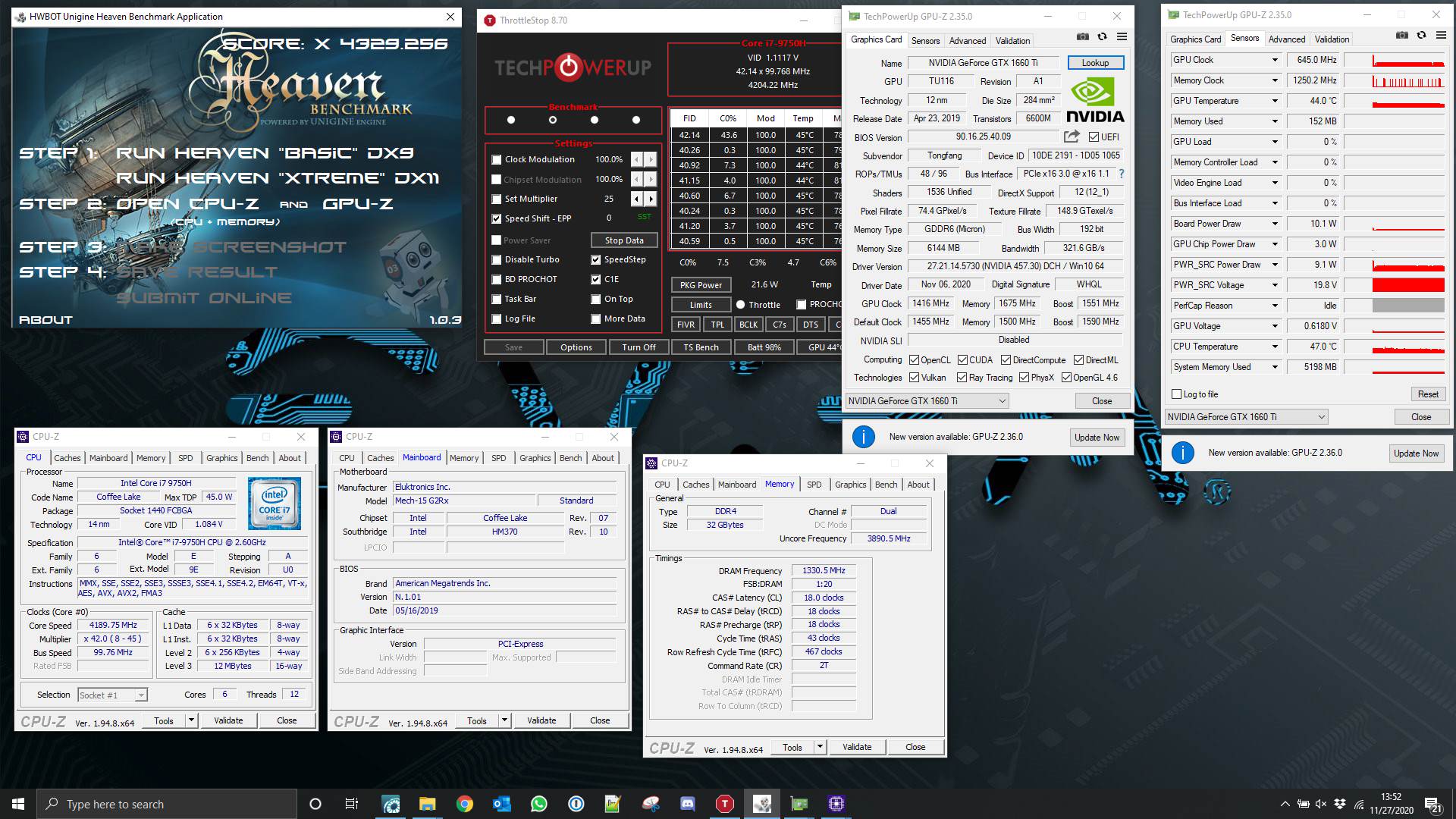Click the BIOS export share icon in GPU-Z
This screenshot has height=819, width=1456.
pos(1072,136)
